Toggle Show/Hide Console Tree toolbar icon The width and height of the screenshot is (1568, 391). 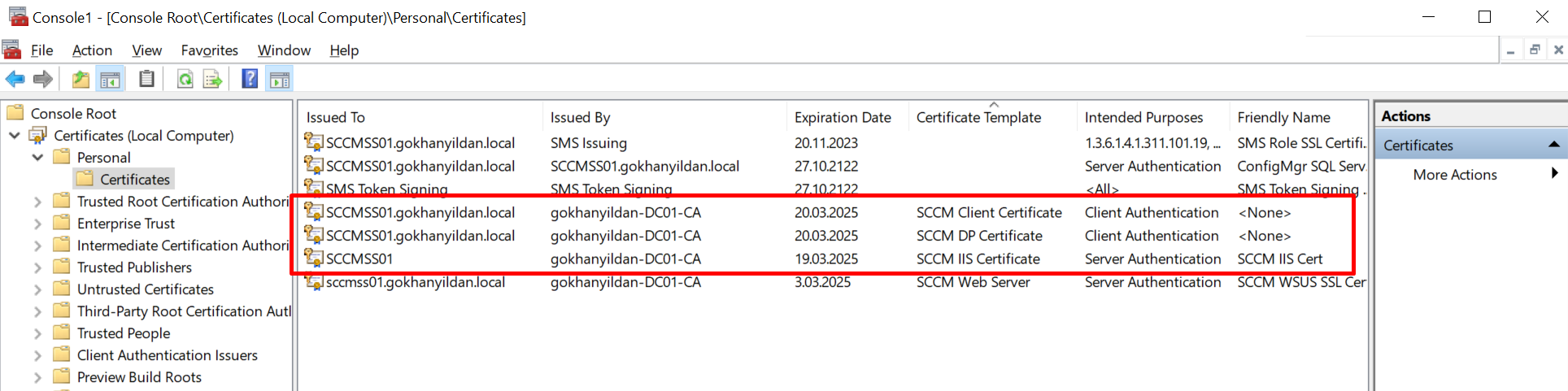[110, 79]
